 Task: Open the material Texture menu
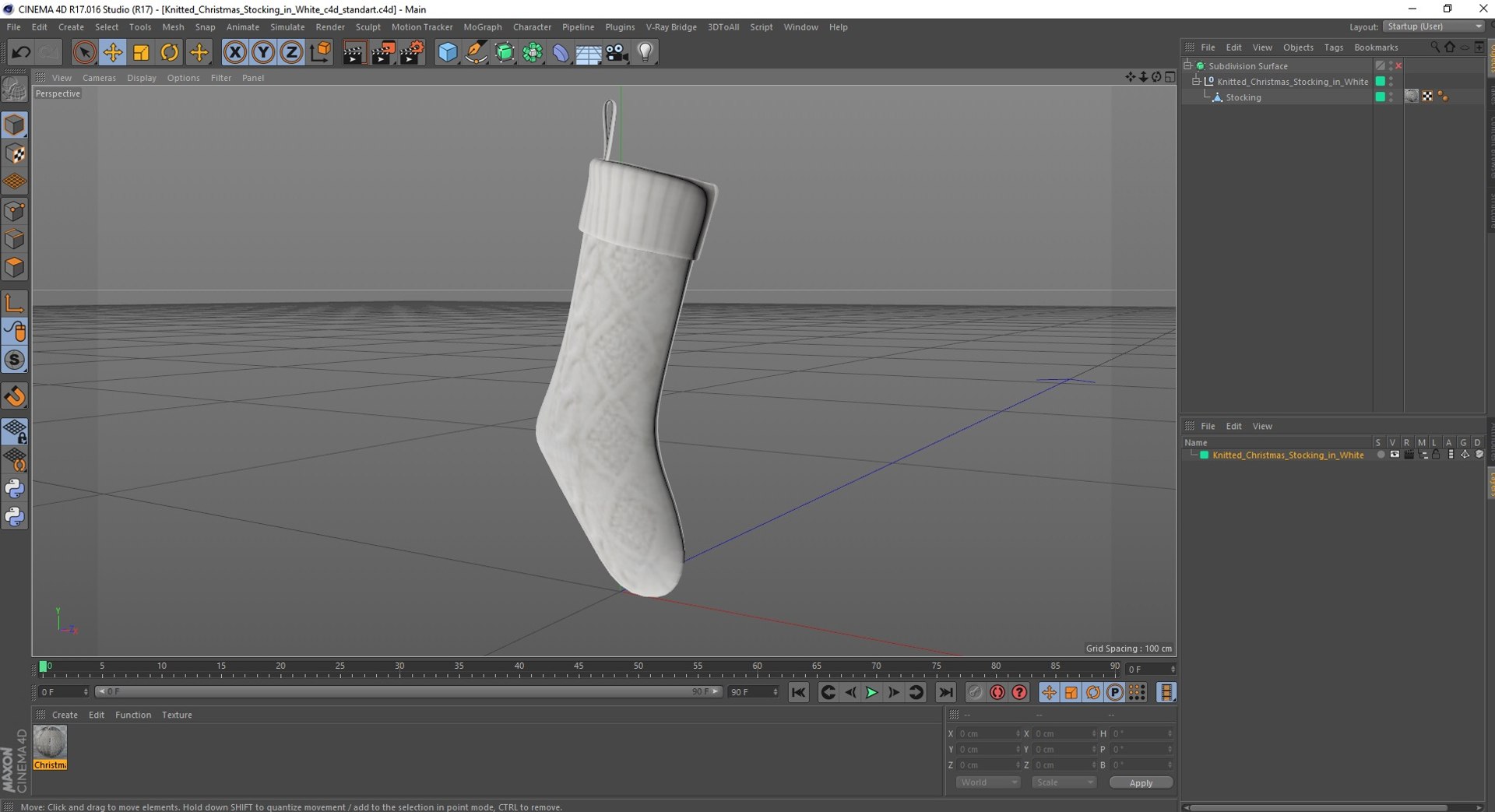click(x=177, y=715)
